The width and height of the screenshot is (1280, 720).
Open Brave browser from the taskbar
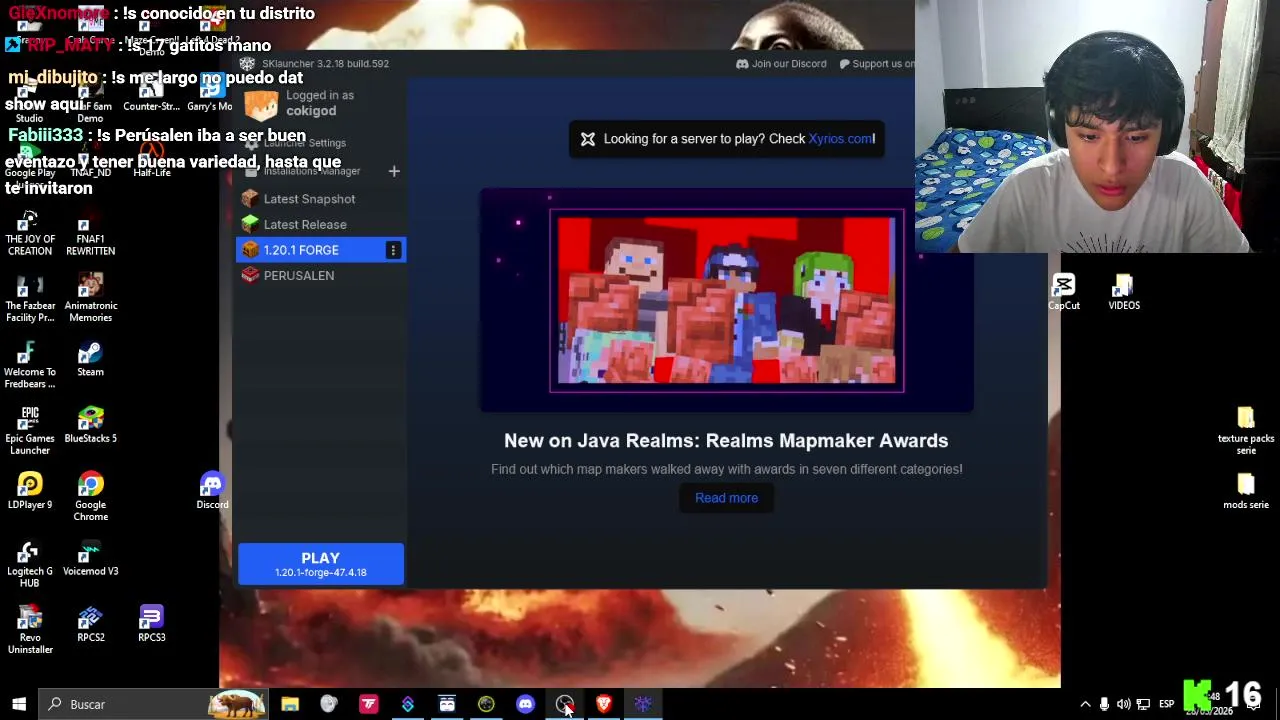603,704
